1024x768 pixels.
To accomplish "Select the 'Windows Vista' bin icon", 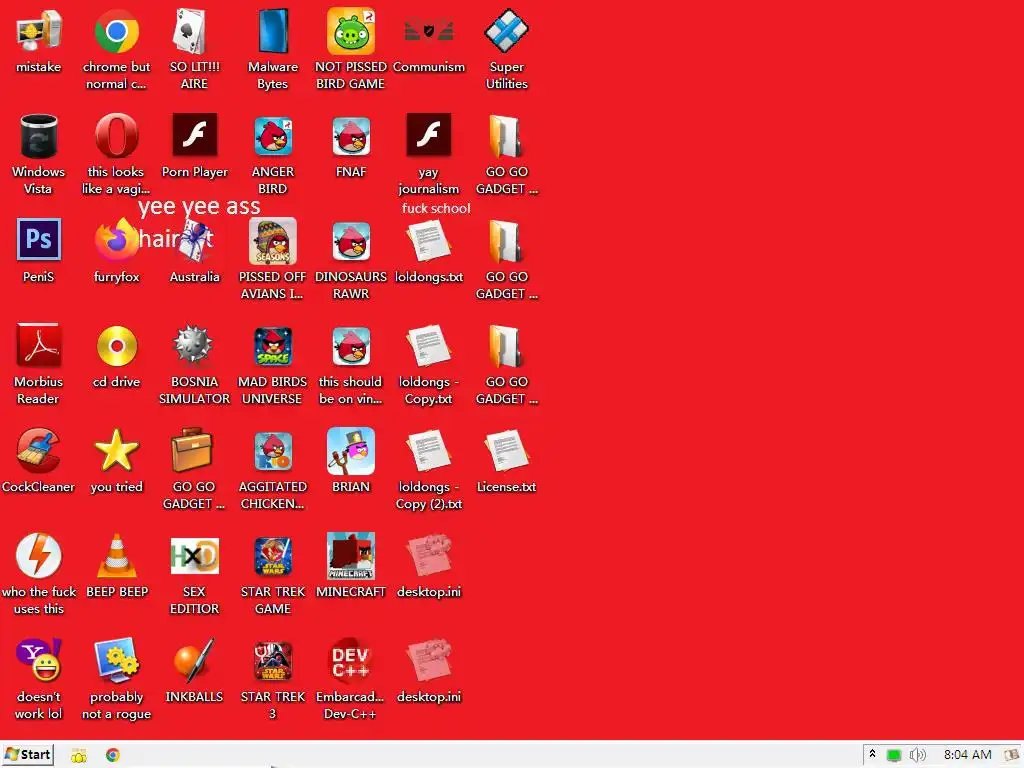I will (39, 136).
